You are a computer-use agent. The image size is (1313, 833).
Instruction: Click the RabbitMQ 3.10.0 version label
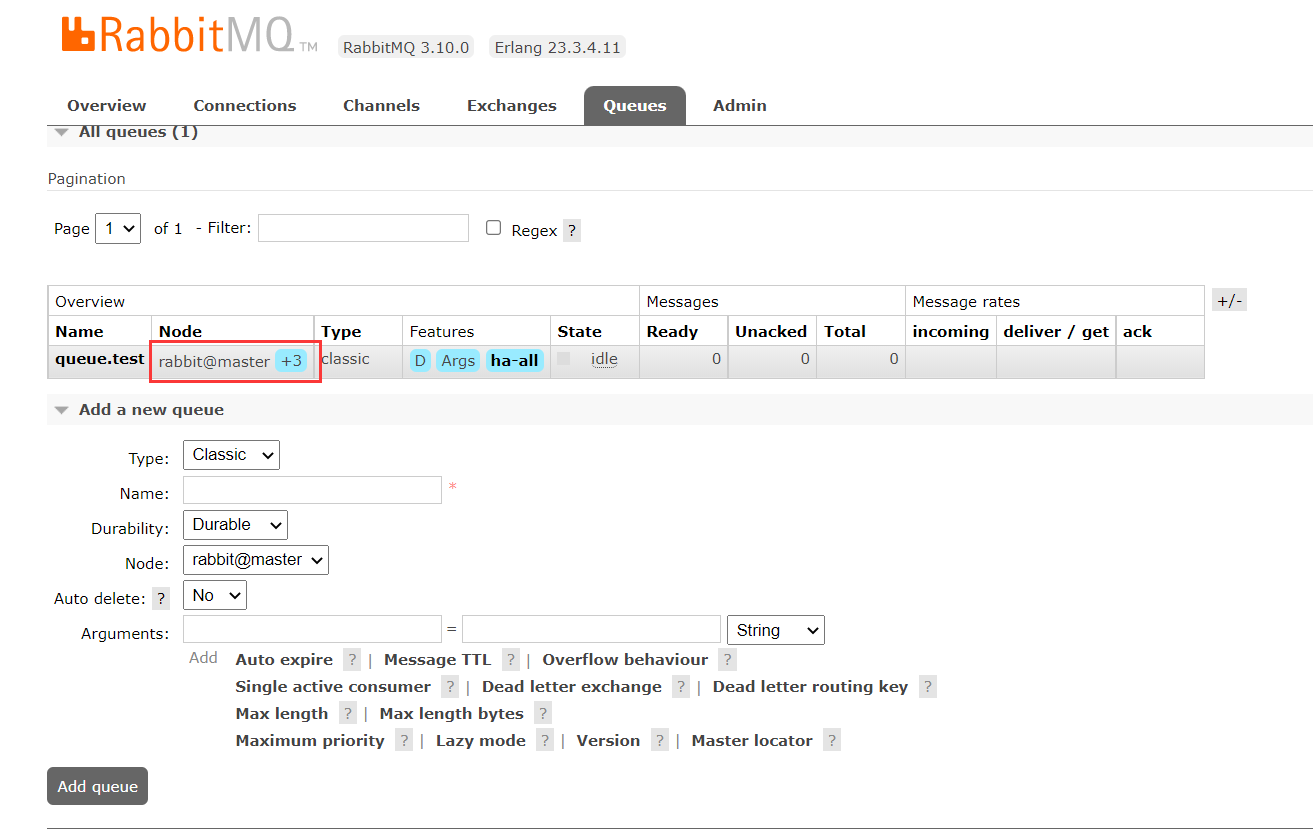pos(406,48)
